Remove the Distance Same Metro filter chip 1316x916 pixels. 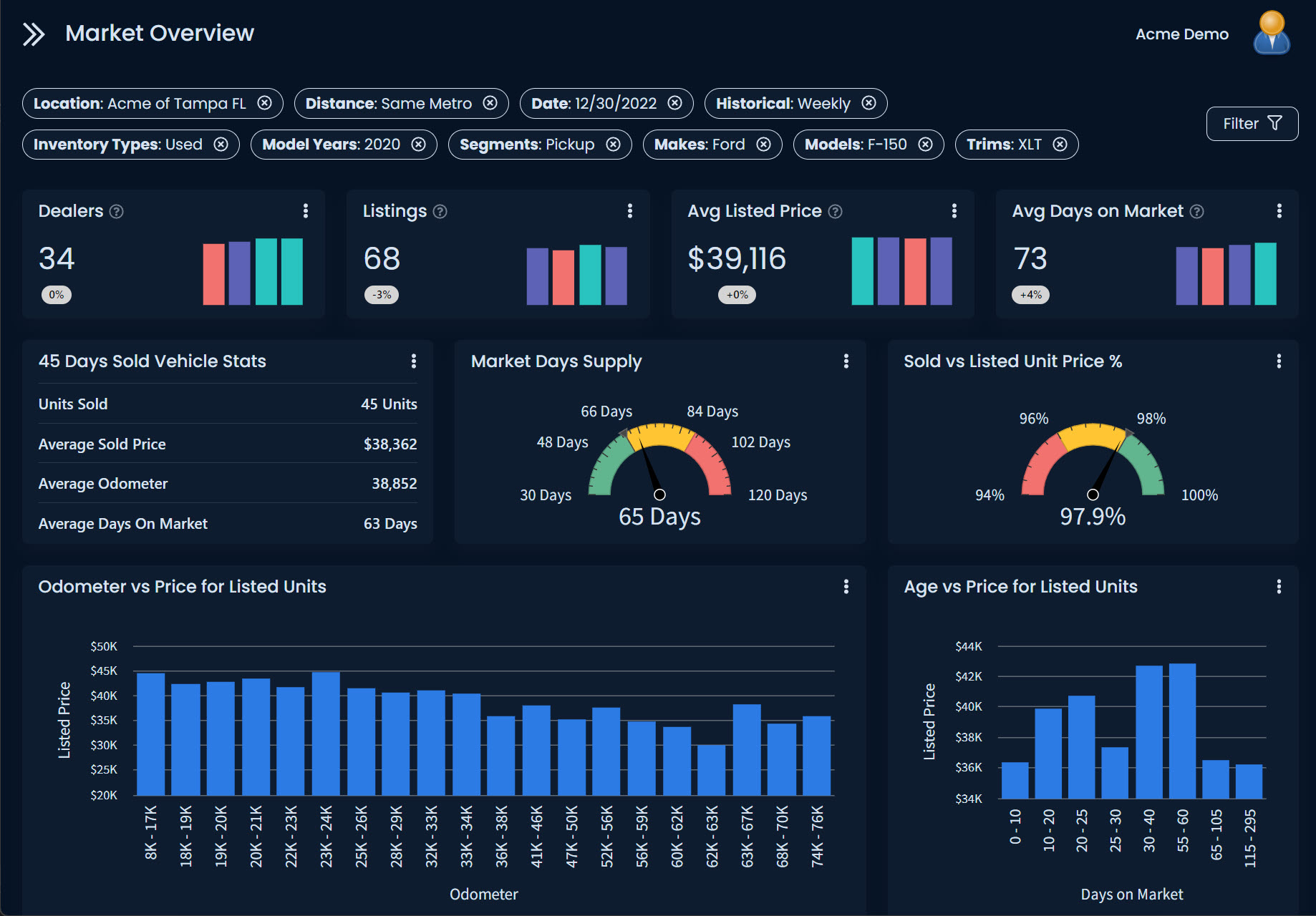[490, 103]
